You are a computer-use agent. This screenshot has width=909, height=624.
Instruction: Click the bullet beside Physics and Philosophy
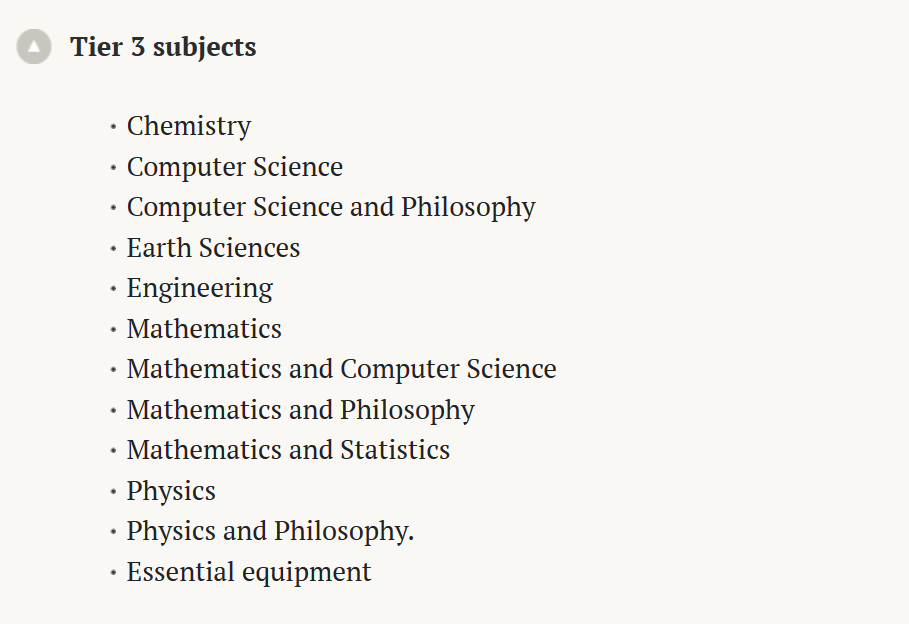click(x=113, y=532)
